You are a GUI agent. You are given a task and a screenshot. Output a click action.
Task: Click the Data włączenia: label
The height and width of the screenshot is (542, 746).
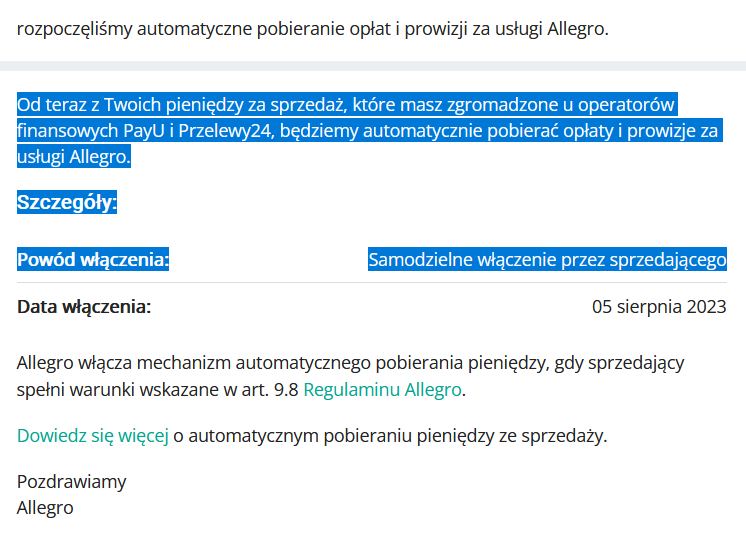pos(84,306)
